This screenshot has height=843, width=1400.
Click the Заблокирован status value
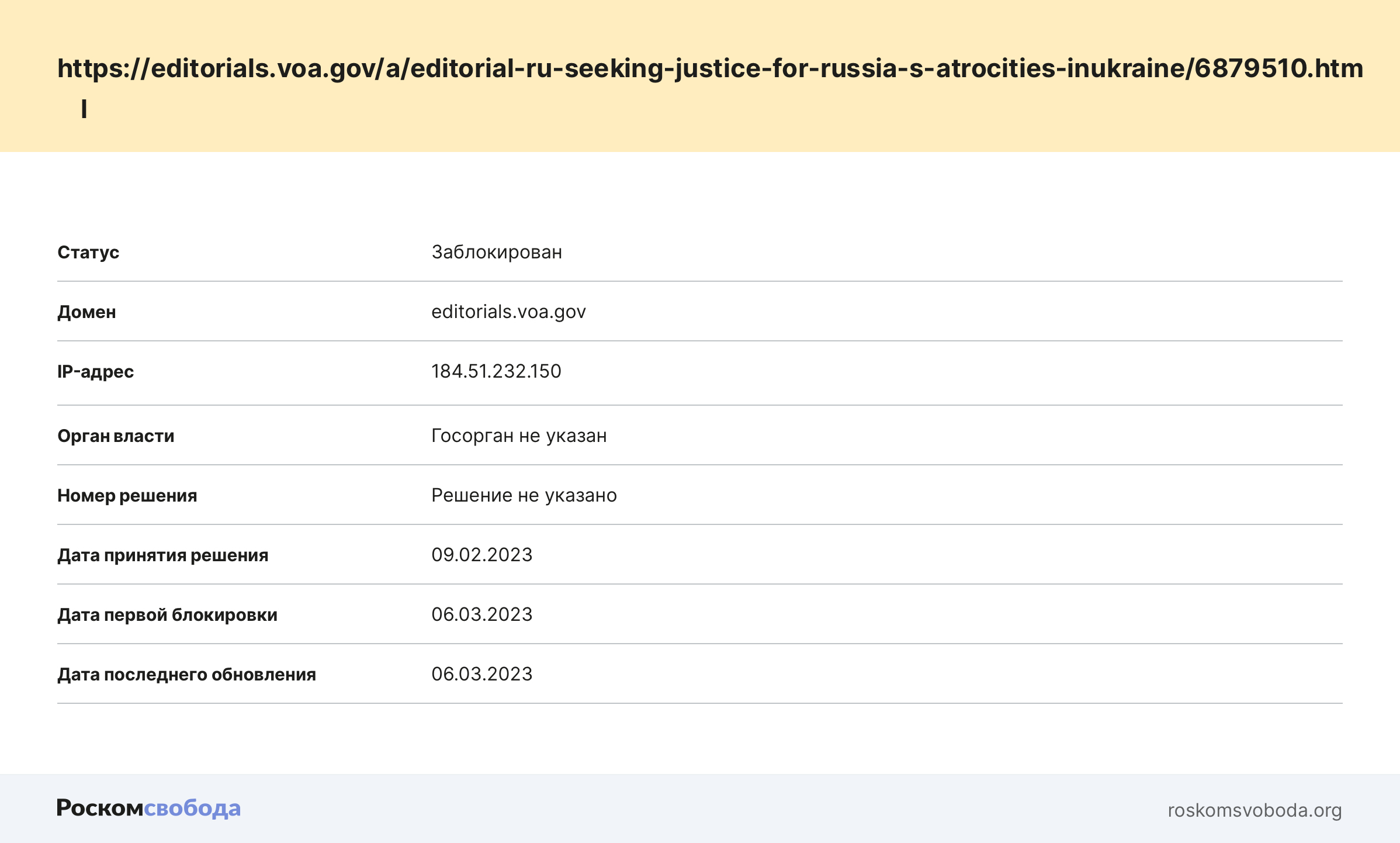[497, 252]
